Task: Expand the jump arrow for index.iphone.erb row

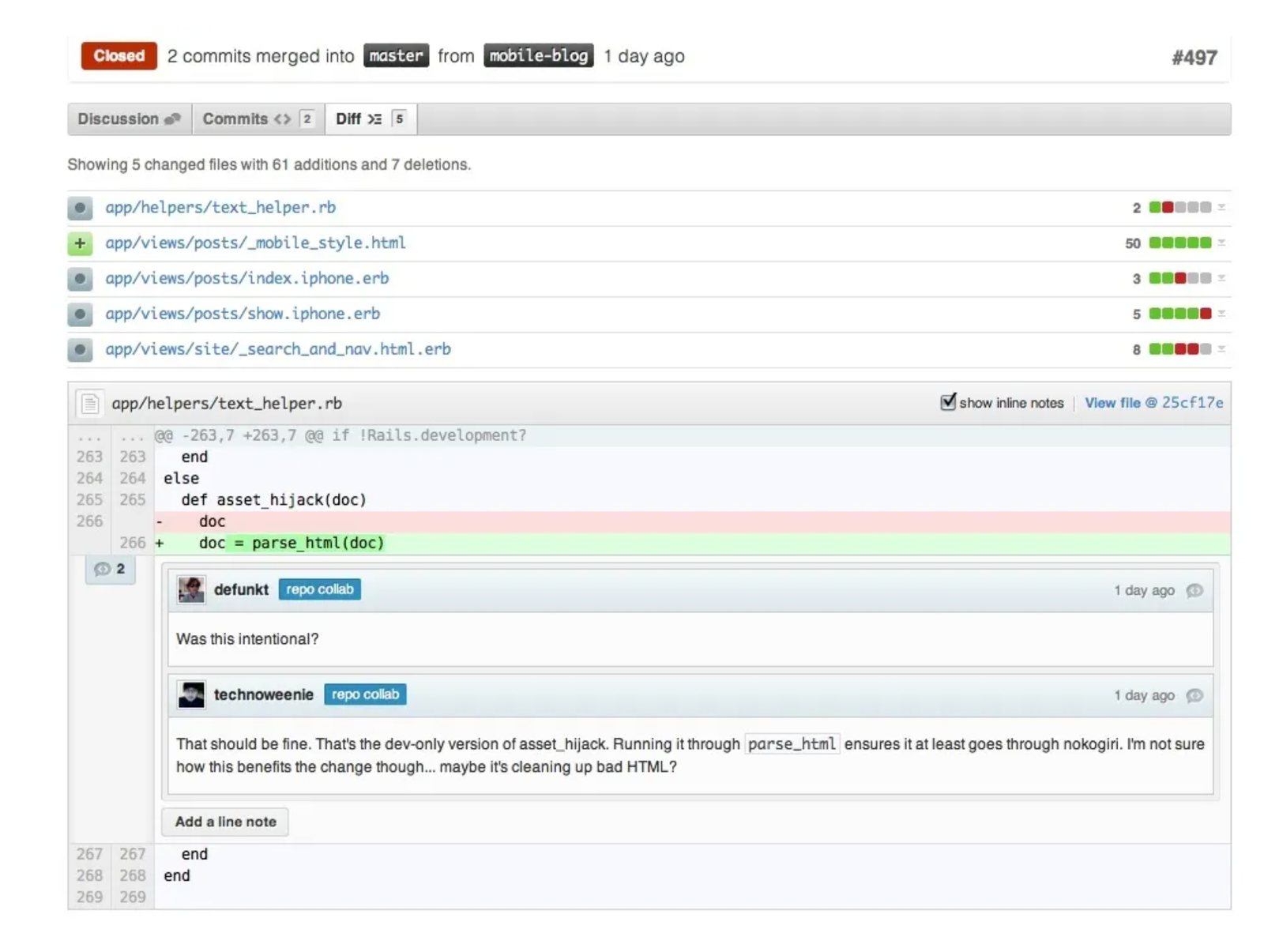Action: [x=1221, y=278]
